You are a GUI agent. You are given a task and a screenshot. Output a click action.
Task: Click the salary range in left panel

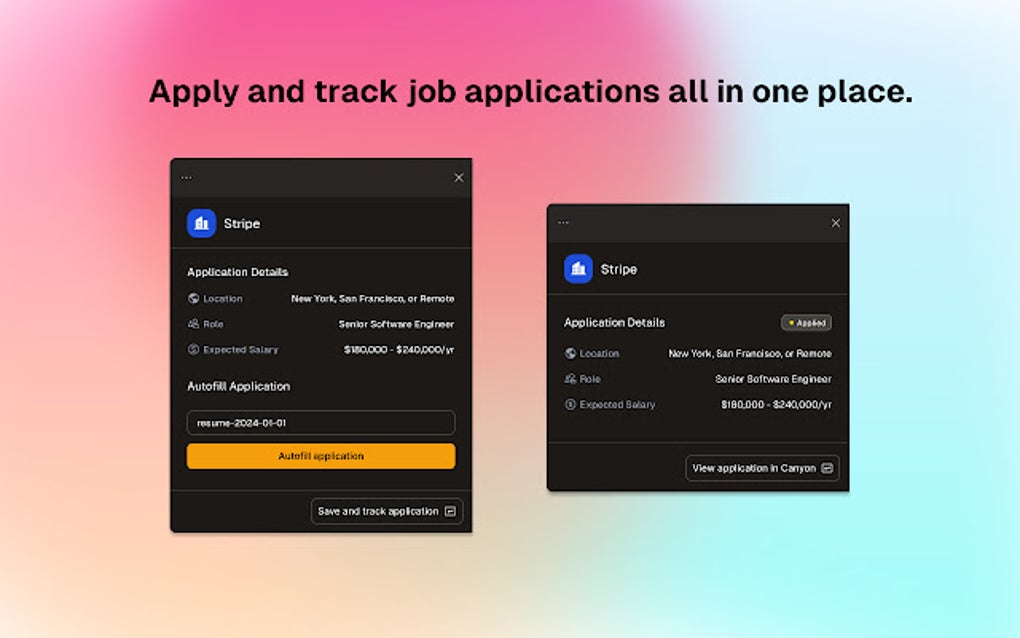399,349
